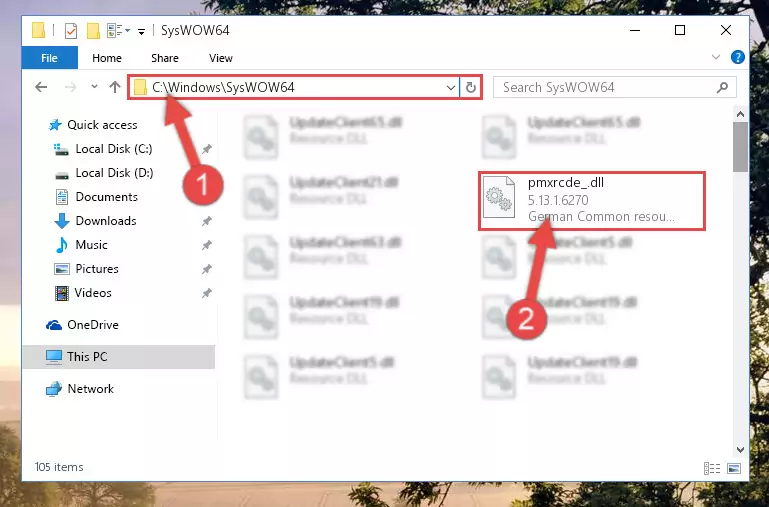Click the vertical scrollbar up arrow
Image resolution: width=769 pixels, height=507 pixels.
741,114
